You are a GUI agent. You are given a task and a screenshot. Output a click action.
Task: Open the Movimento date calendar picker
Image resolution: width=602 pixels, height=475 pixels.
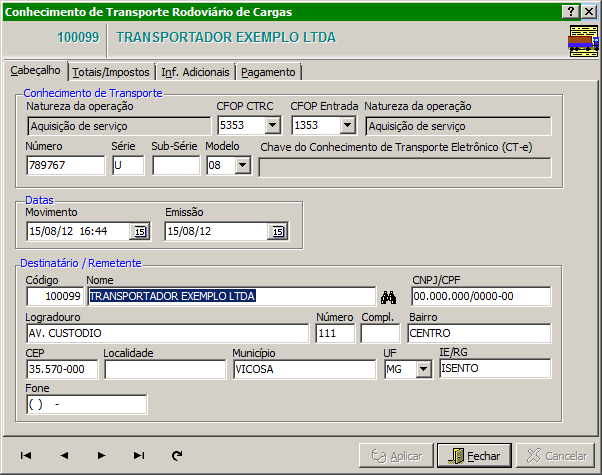coord(140,232)
